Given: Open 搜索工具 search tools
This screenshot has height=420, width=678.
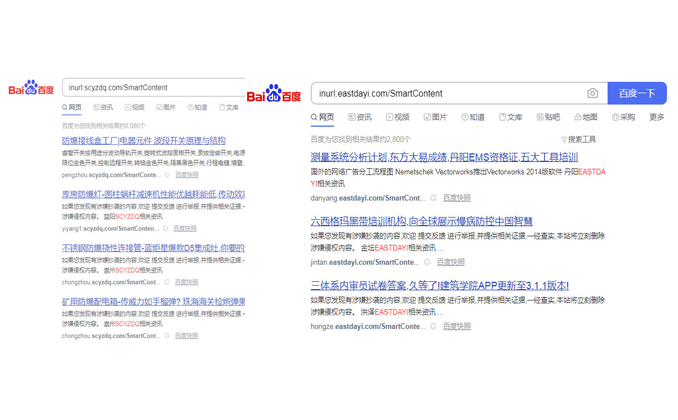Looking at the screenshot, I should click(578, 140).
